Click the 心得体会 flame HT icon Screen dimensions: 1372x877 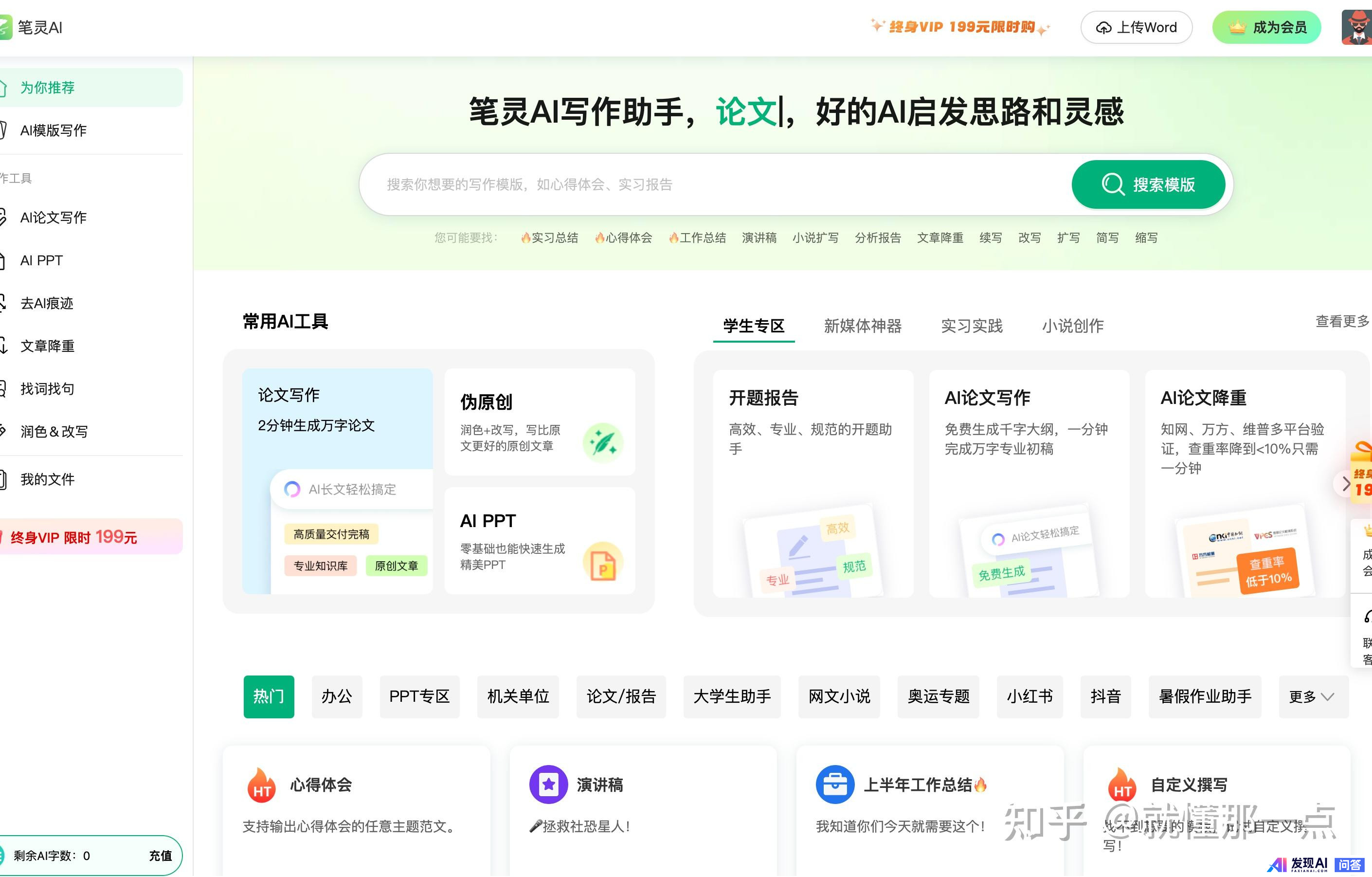262,786
